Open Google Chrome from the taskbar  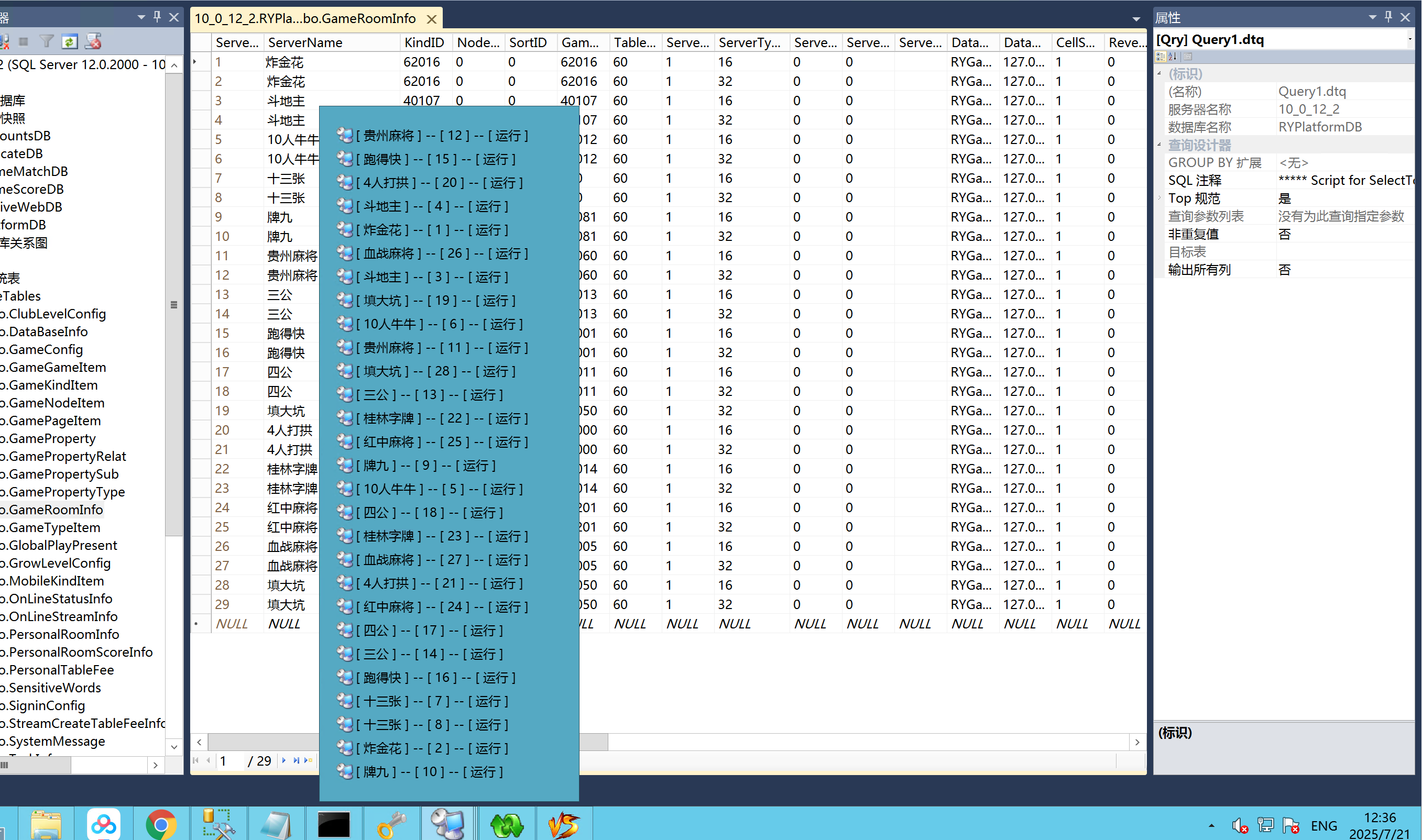click(161, 825)
